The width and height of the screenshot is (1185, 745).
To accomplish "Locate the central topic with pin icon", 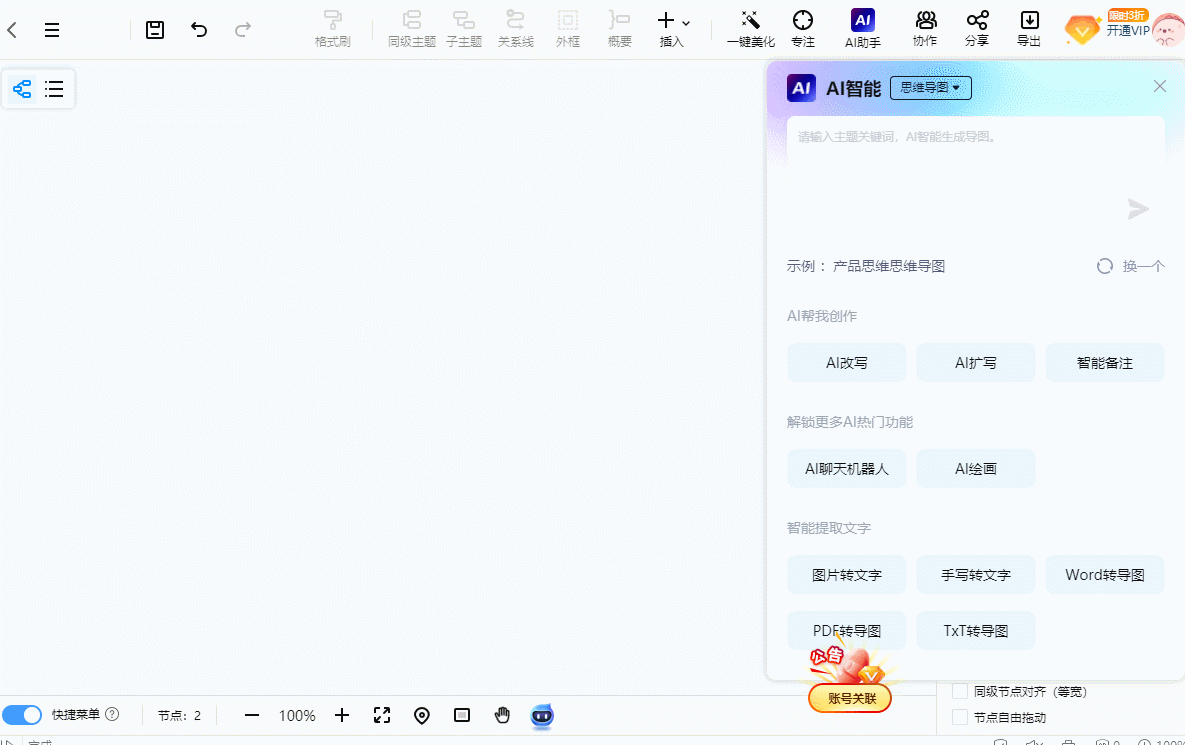I will (422, 716).
